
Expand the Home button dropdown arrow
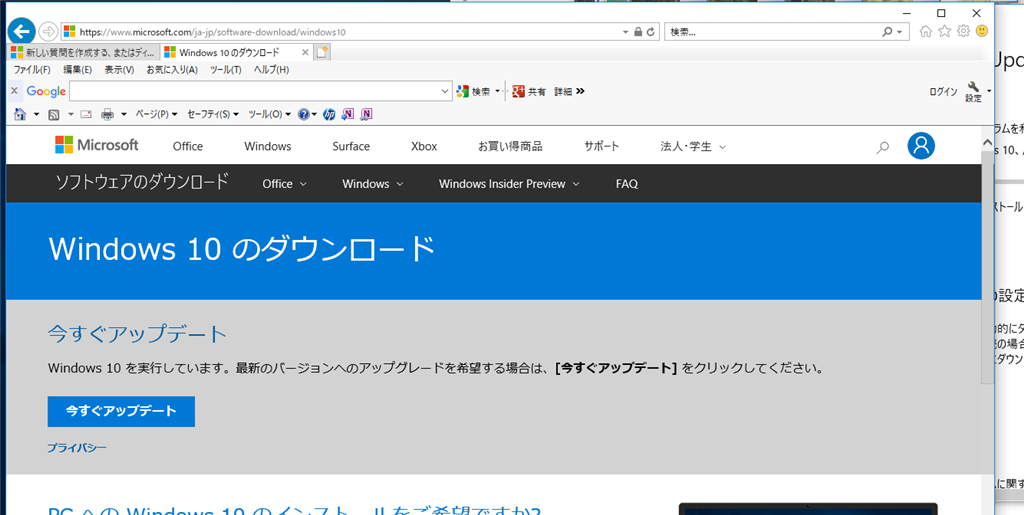click(36, 114)
